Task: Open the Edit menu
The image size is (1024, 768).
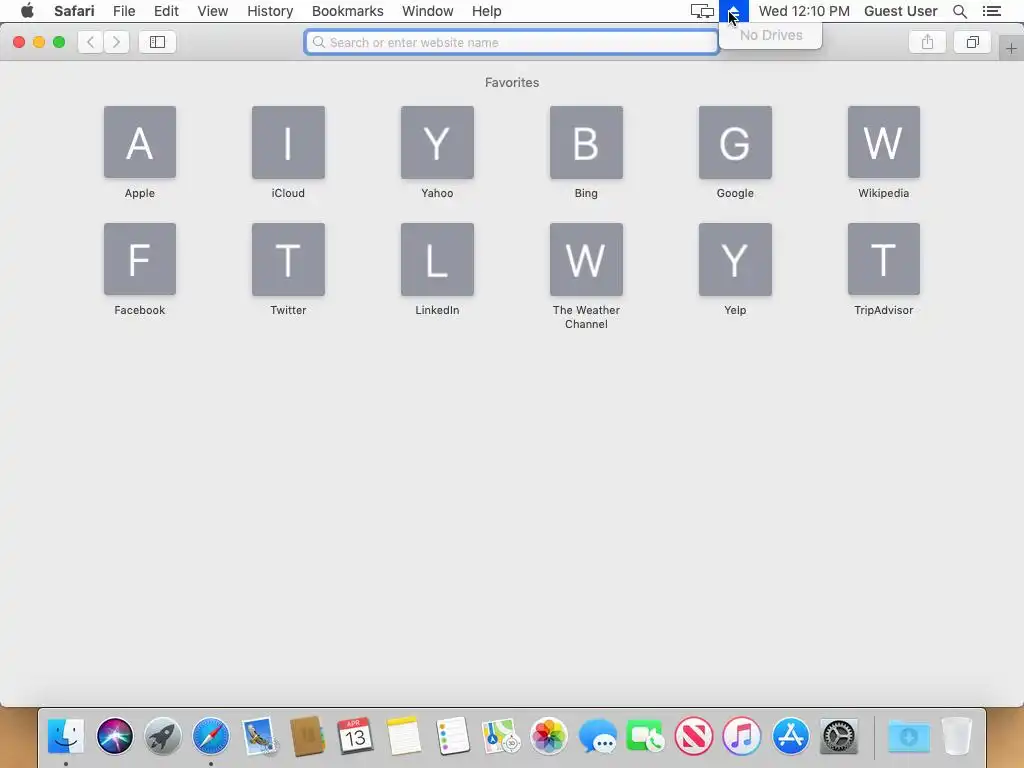Action: coord(166,11)
